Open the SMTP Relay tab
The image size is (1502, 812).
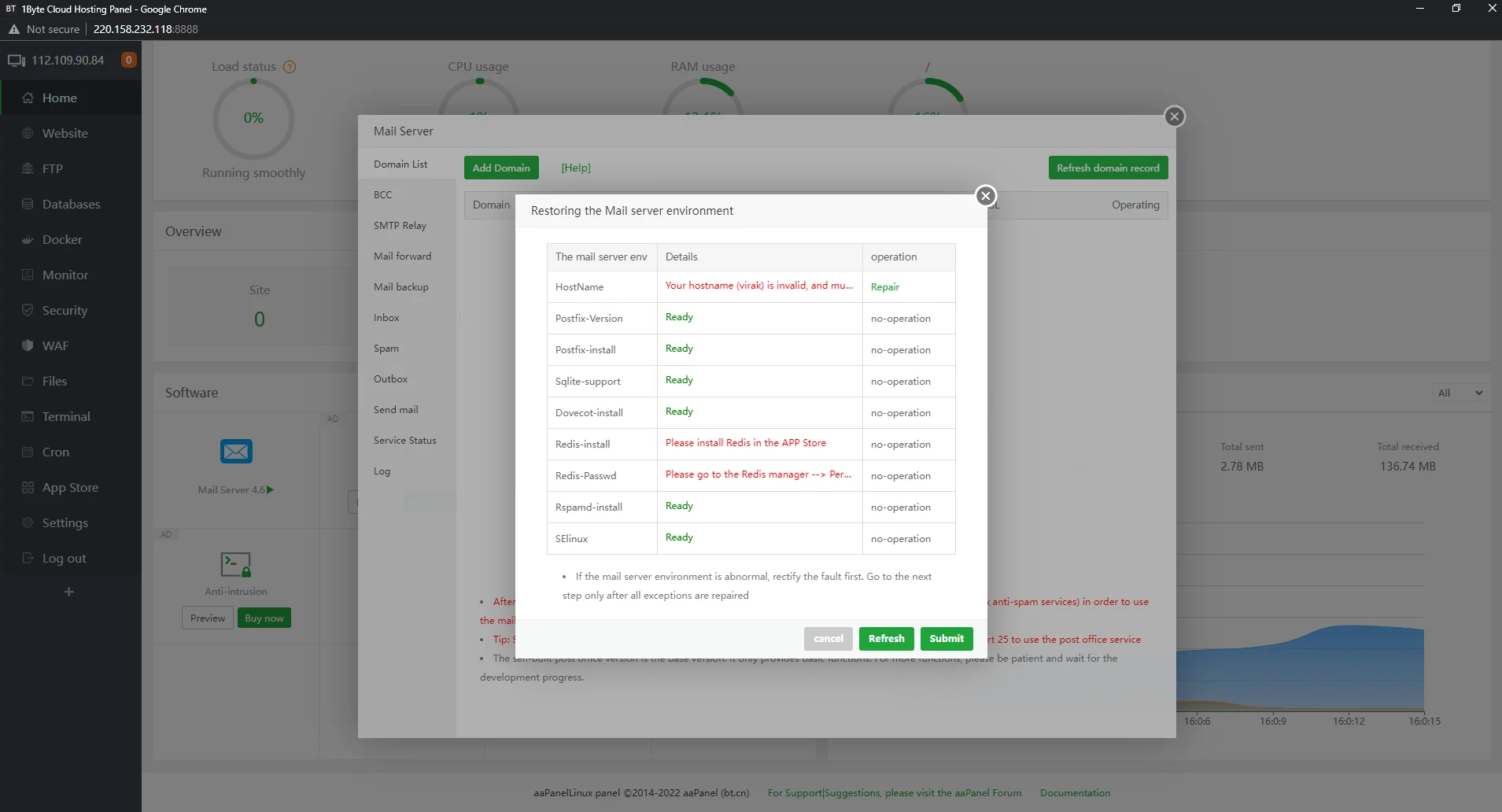407,225
